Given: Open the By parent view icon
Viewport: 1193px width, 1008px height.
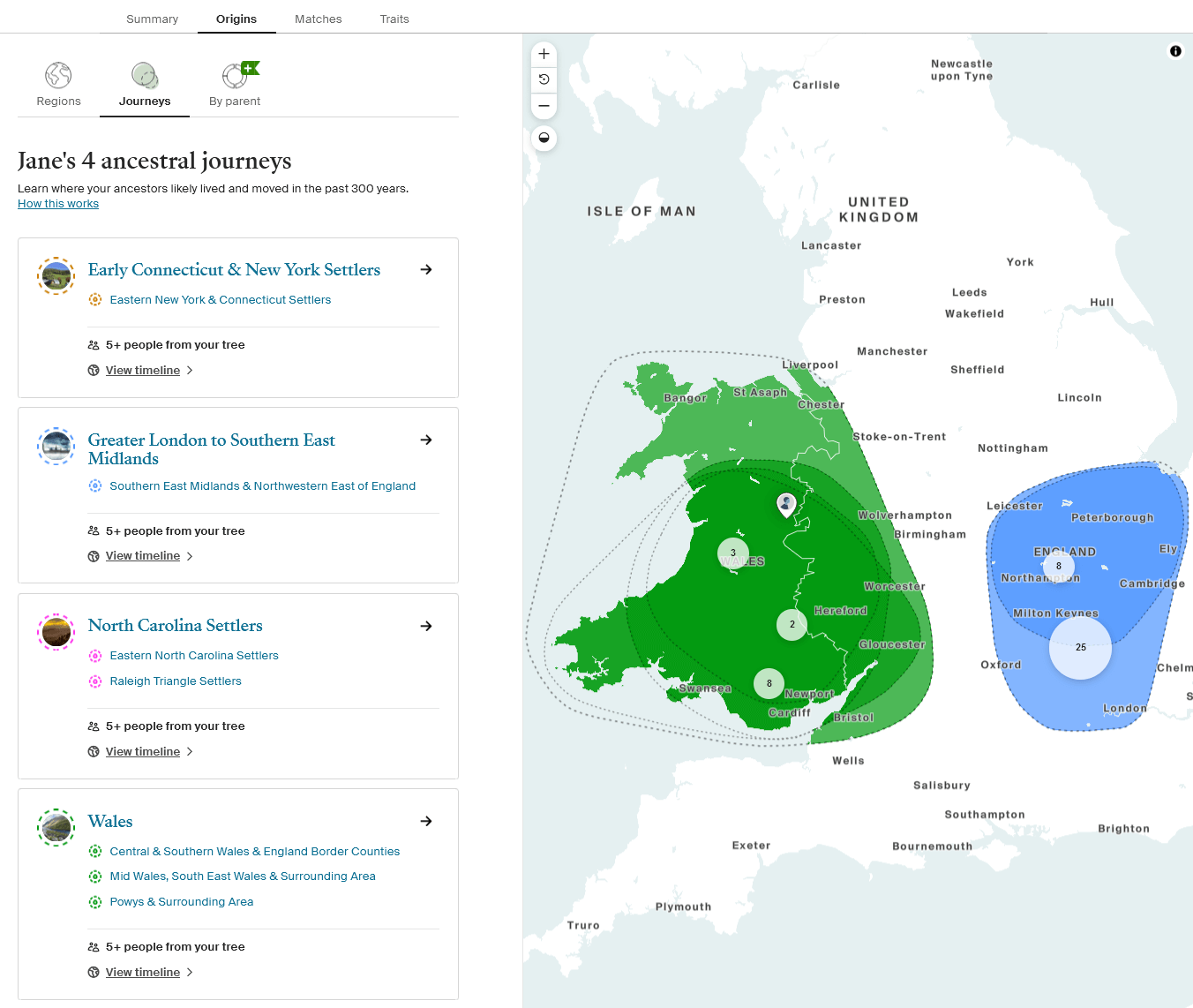Looking at the screenshot, I should click(235, 75).
